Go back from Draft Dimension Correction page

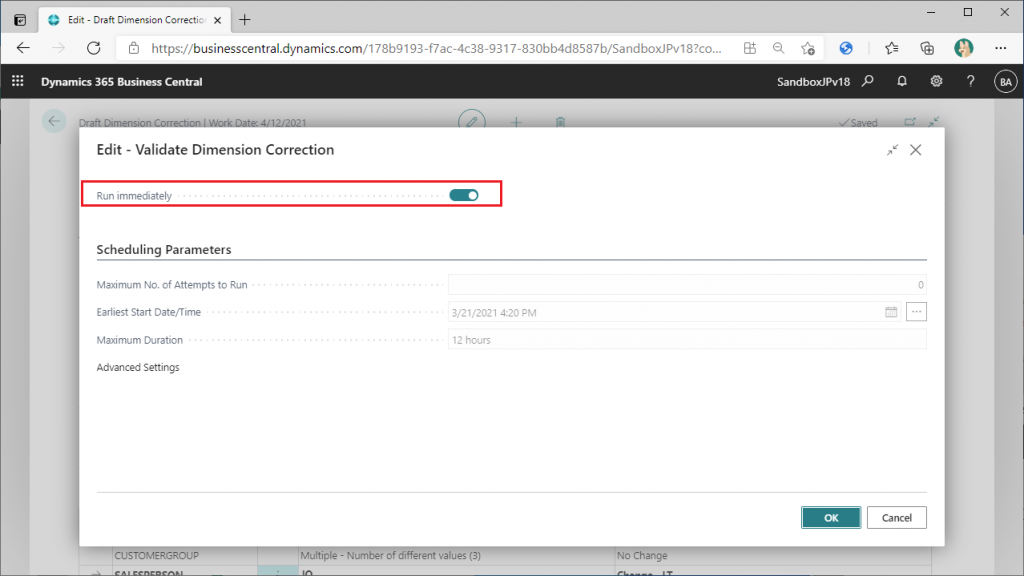54,121
